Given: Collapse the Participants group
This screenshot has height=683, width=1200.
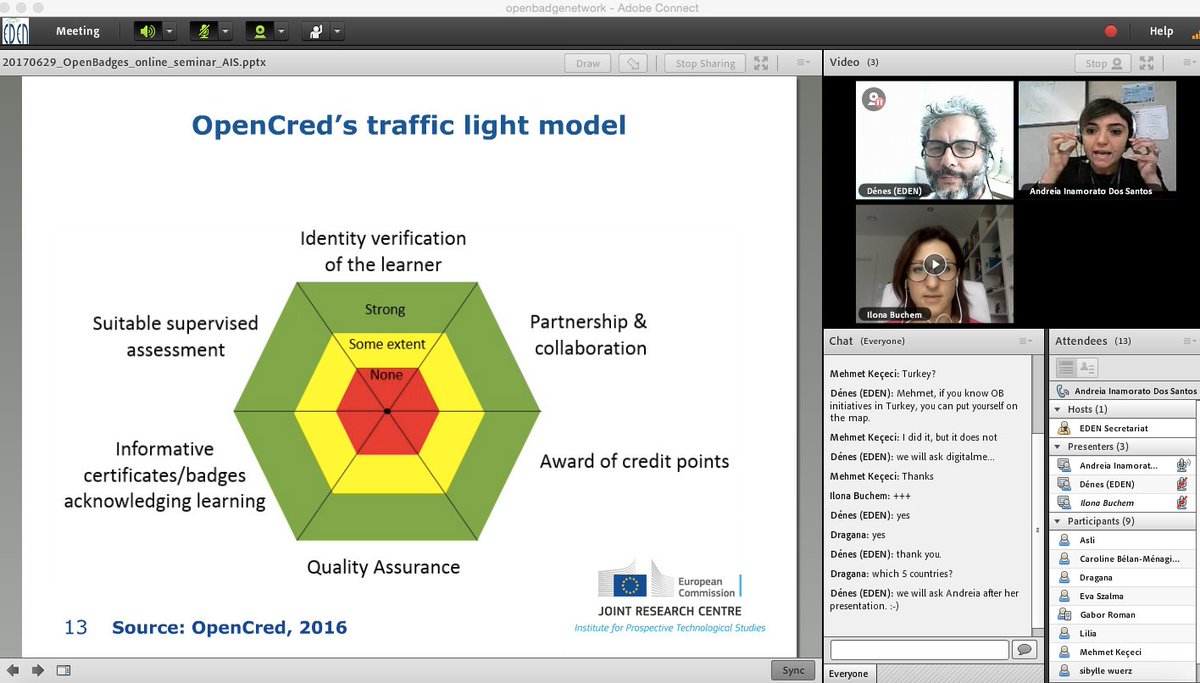Looking at the screenshot, I should [x=1058, y=521].
